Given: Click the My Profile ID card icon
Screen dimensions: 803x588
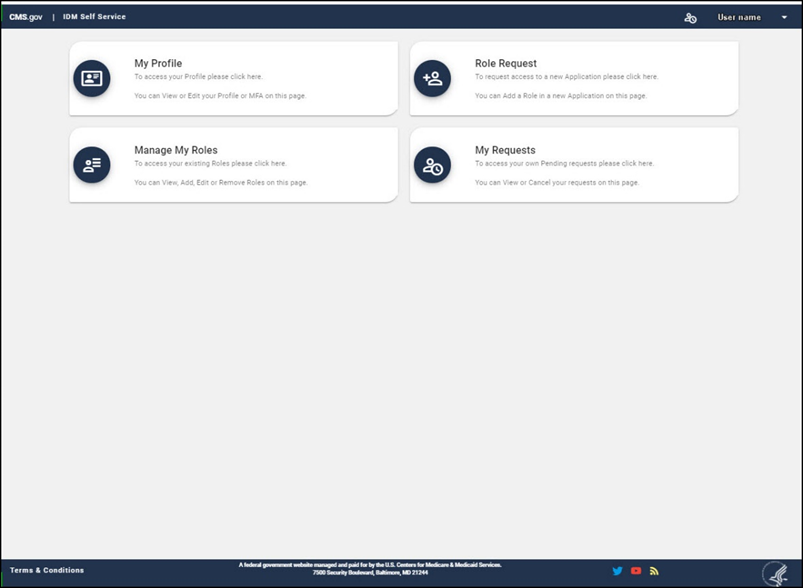Looking at the screenshot, I should tap(92, 79).
